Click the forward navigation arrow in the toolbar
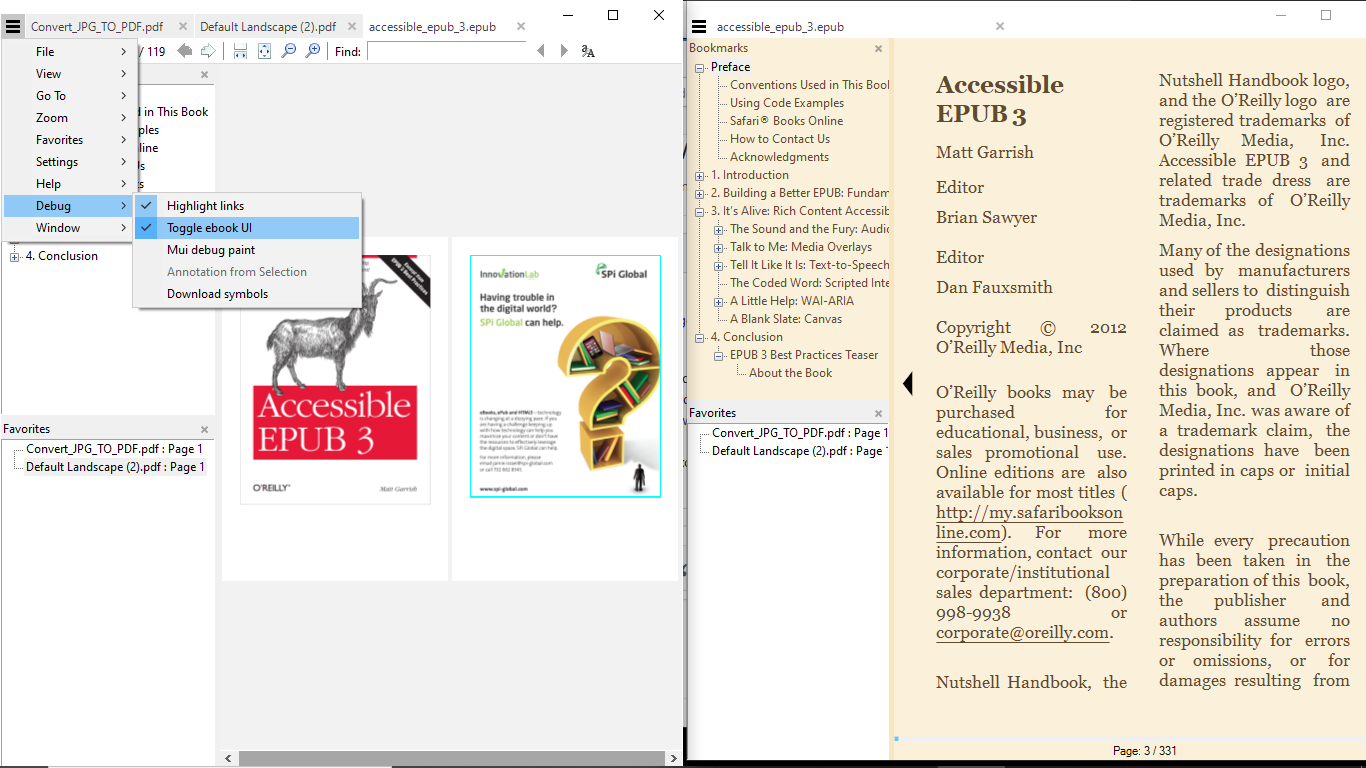The height and width of the screenshot is (768, 1366). pyautogui.click(x=207, y=51)
